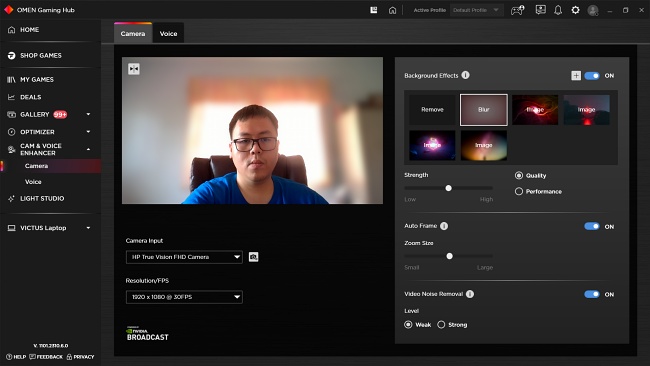
Task: Open the PRIVACY link
Action: (x=80, y=357)
